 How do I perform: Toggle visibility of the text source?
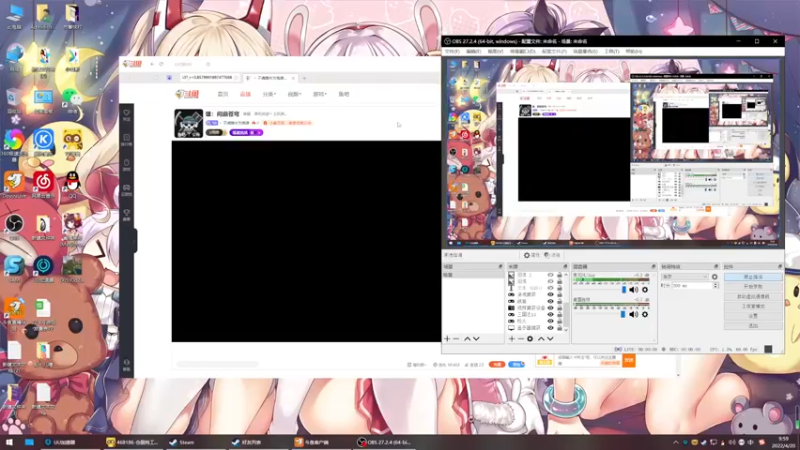[x=550, y=288]
